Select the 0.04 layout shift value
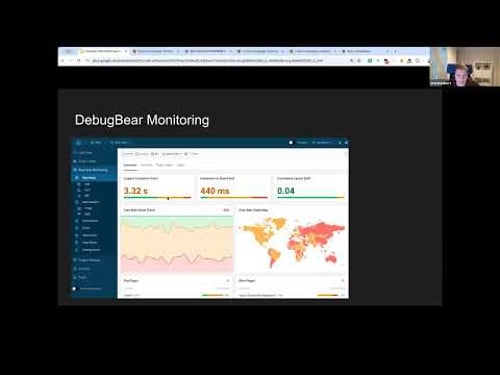Viewport: 500px width, 375px height. pos(286,191)
